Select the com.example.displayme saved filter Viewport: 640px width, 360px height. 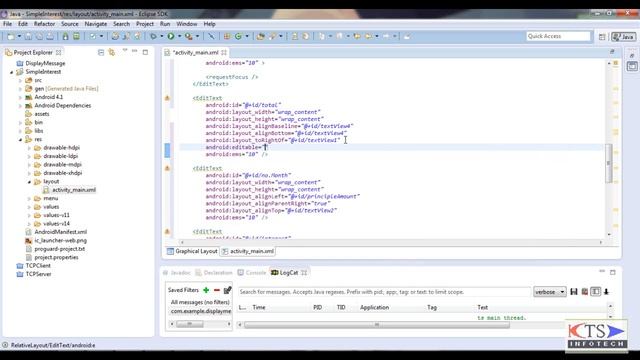pos(201,311)
